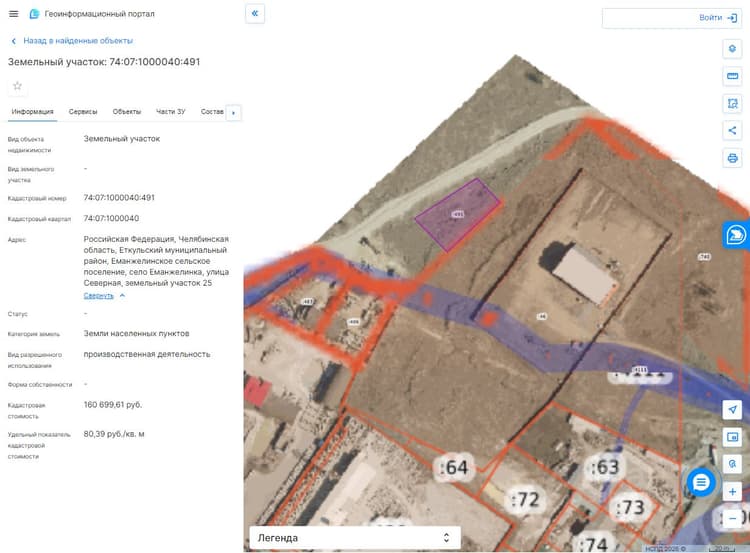The height and width of the screenshot is (553, 750).
Task: Expand the Легенда dropdown
Action: pyautogui.click(x=355, y=538)
